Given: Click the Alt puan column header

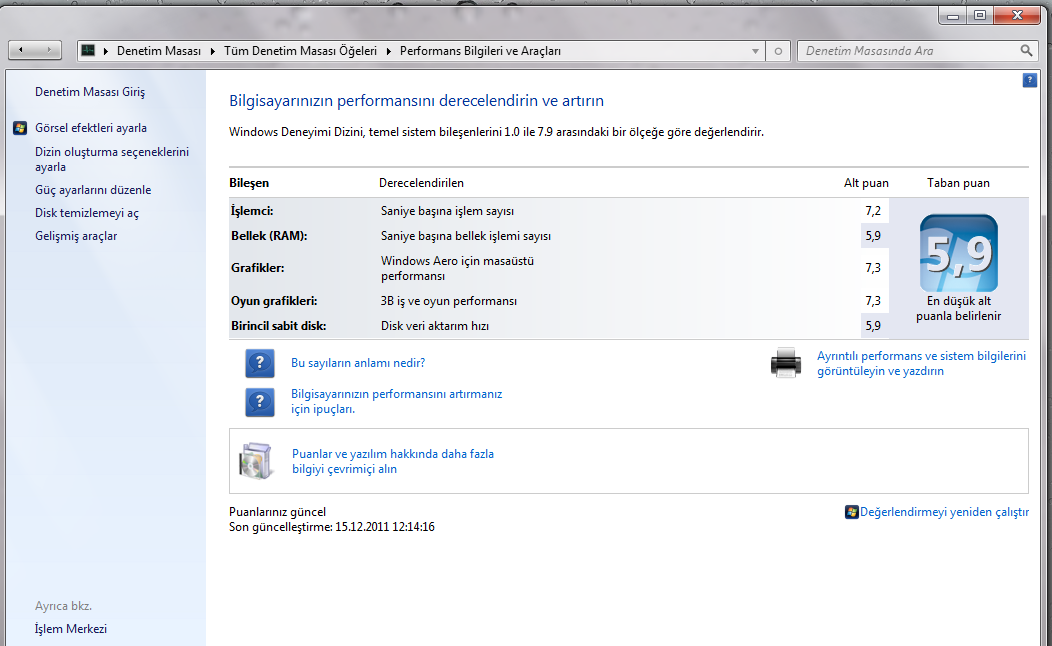Looking at the screenshot, I should tap(866, 183).
